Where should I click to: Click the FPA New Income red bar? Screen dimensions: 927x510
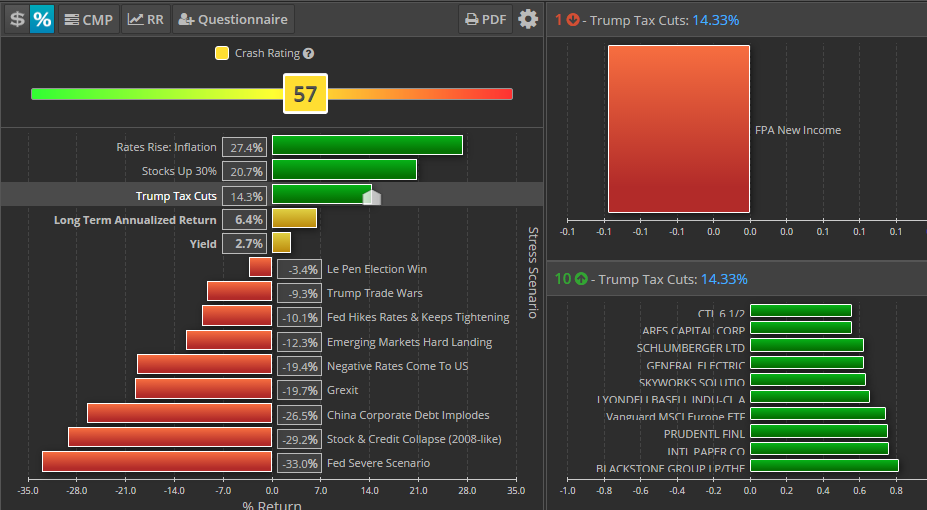(x=679, y=129)
